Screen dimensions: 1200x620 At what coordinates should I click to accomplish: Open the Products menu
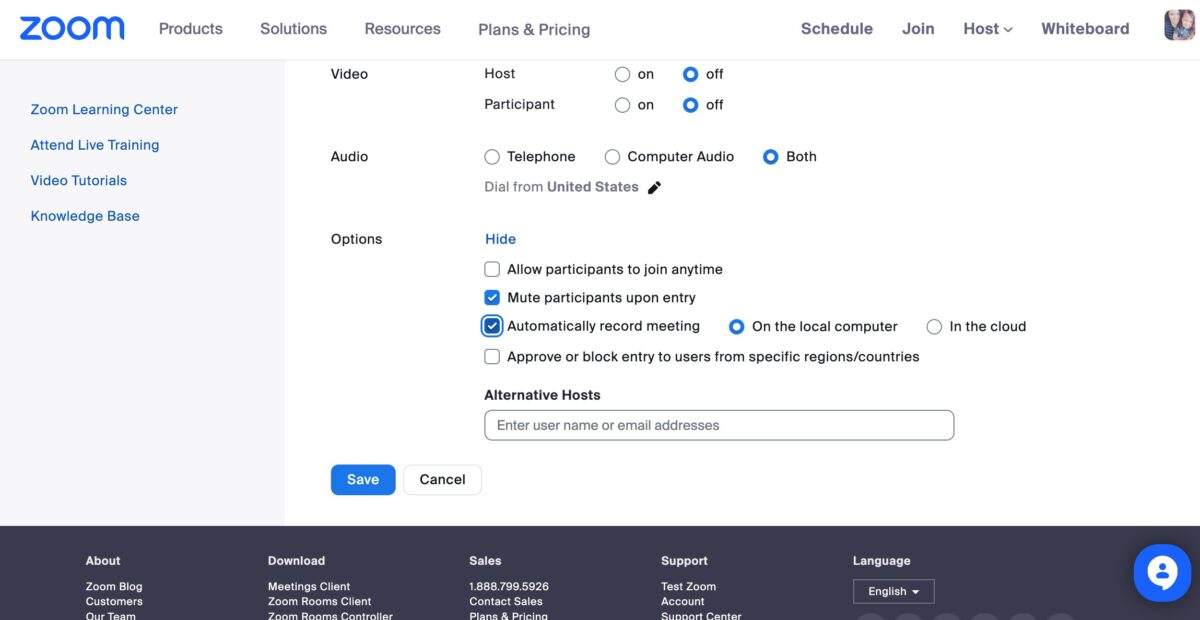tap(190, 29)
